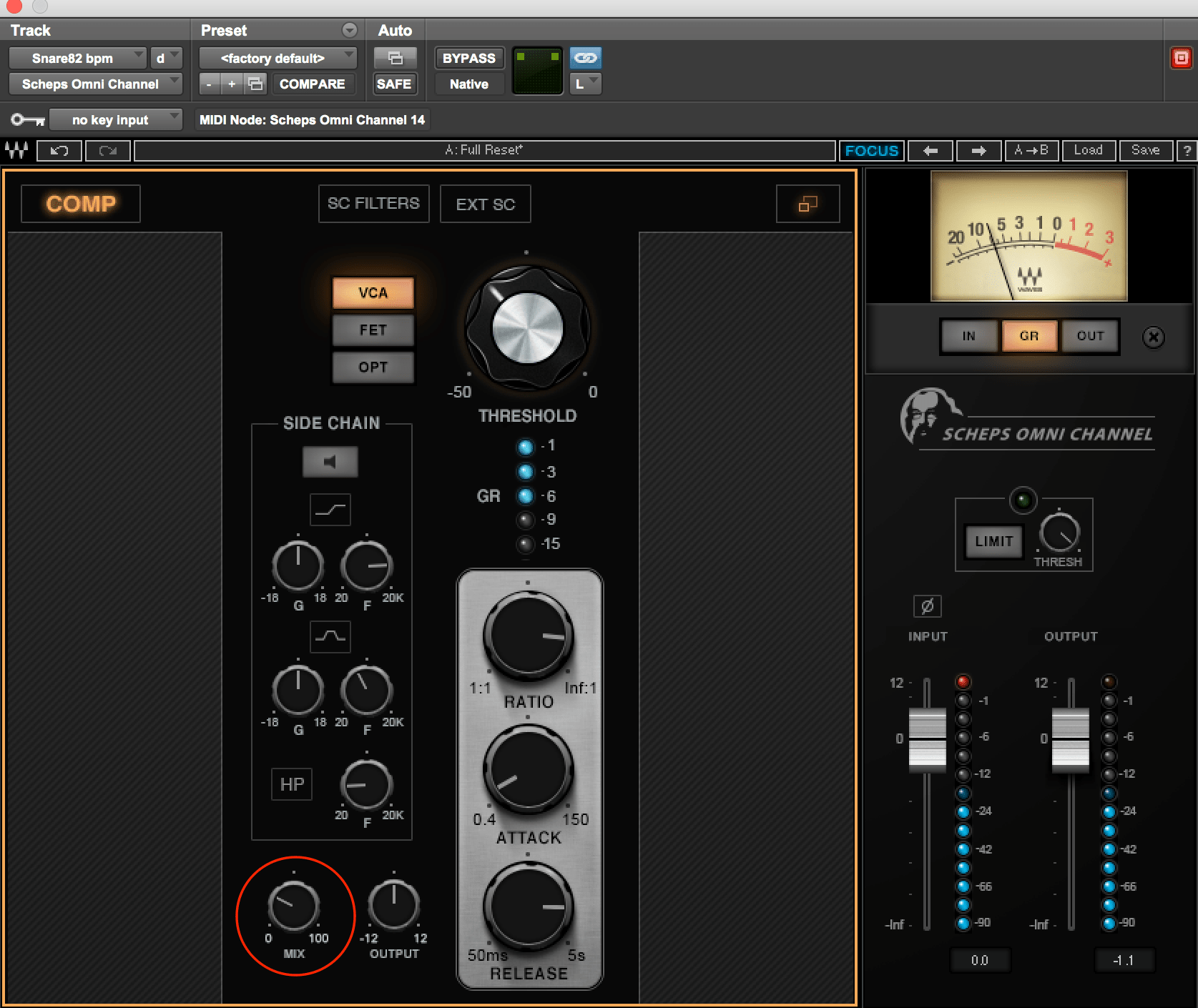Open plugin automation enable window icon
The height and width of the screenshot is (1008, 1198).
(x=395, y=58)
